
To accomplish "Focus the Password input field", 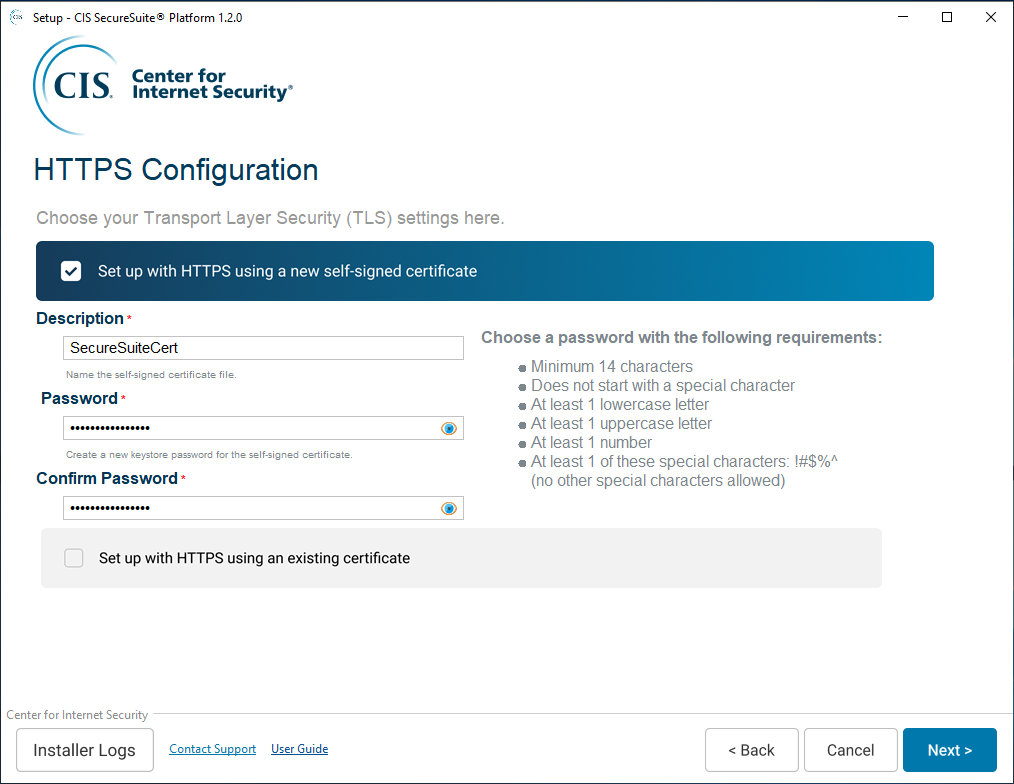I will (263, 428).
